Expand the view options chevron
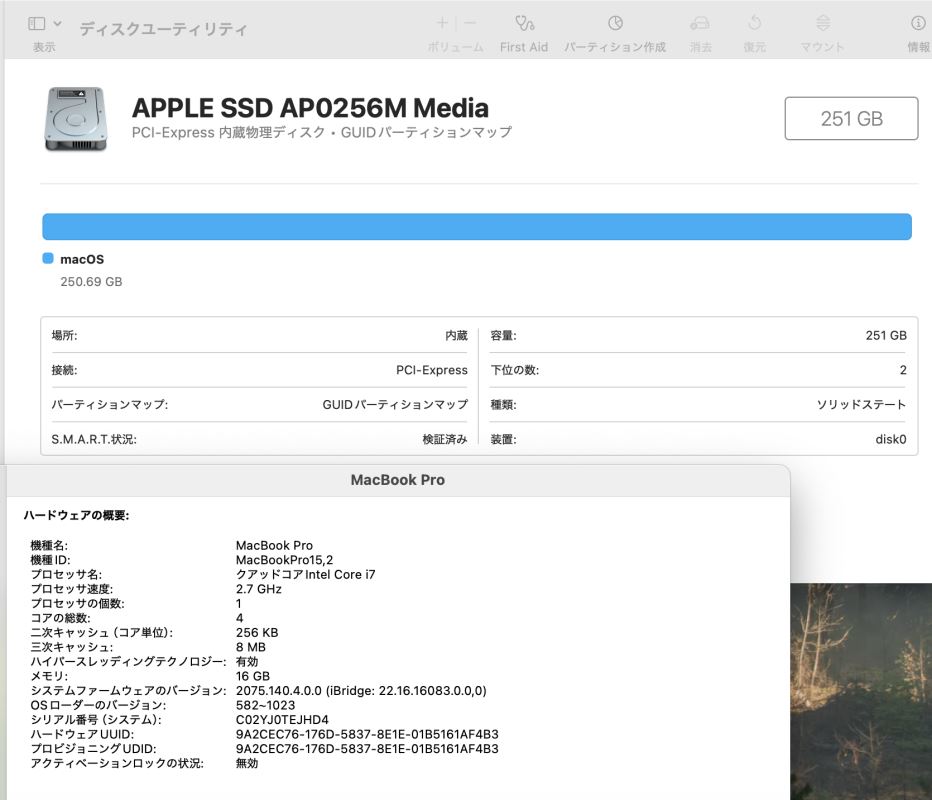 tap(58, 24)
